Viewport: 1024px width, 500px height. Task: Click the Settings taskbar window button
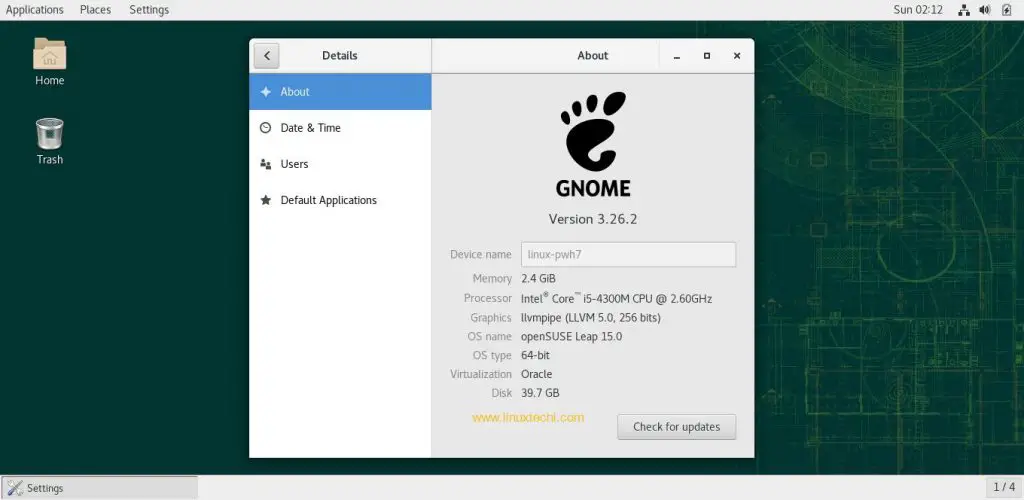point(99,488)
